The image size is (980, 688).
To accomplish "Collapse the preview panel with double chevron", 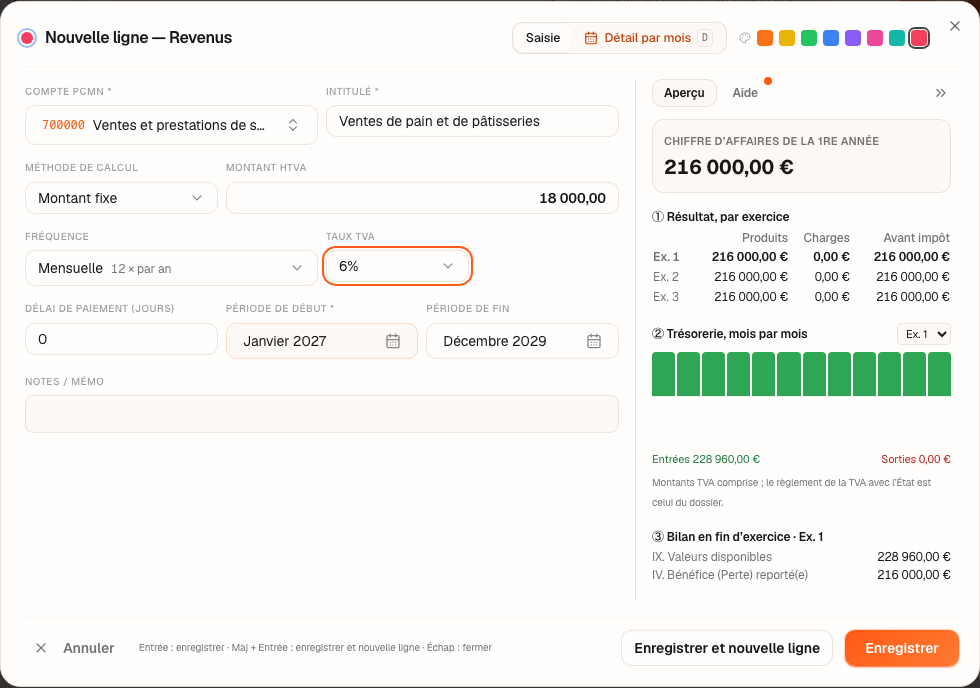I will tap(941, 93).
